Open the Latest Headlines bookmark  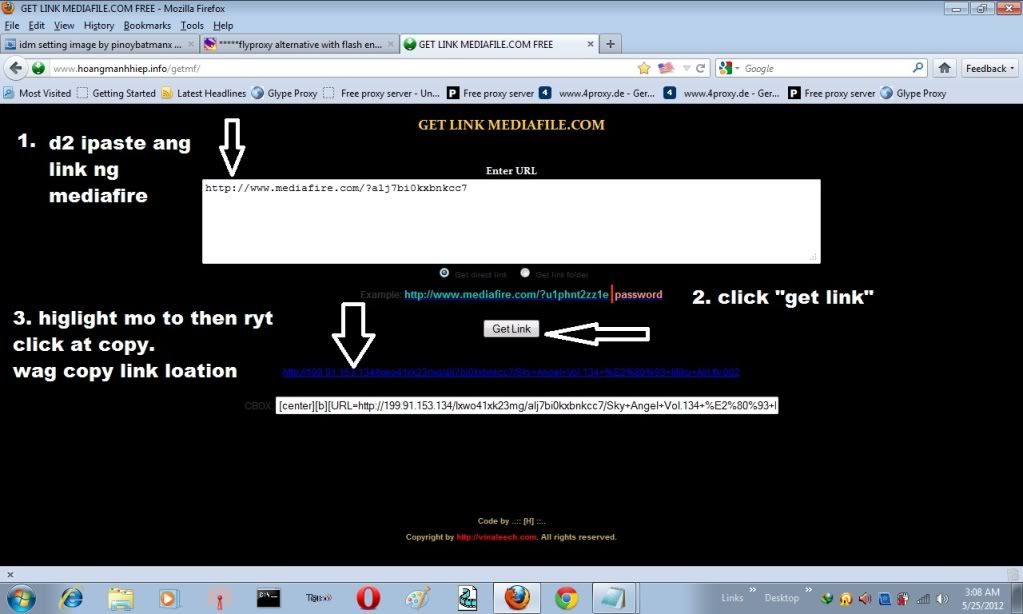(204, 93)
